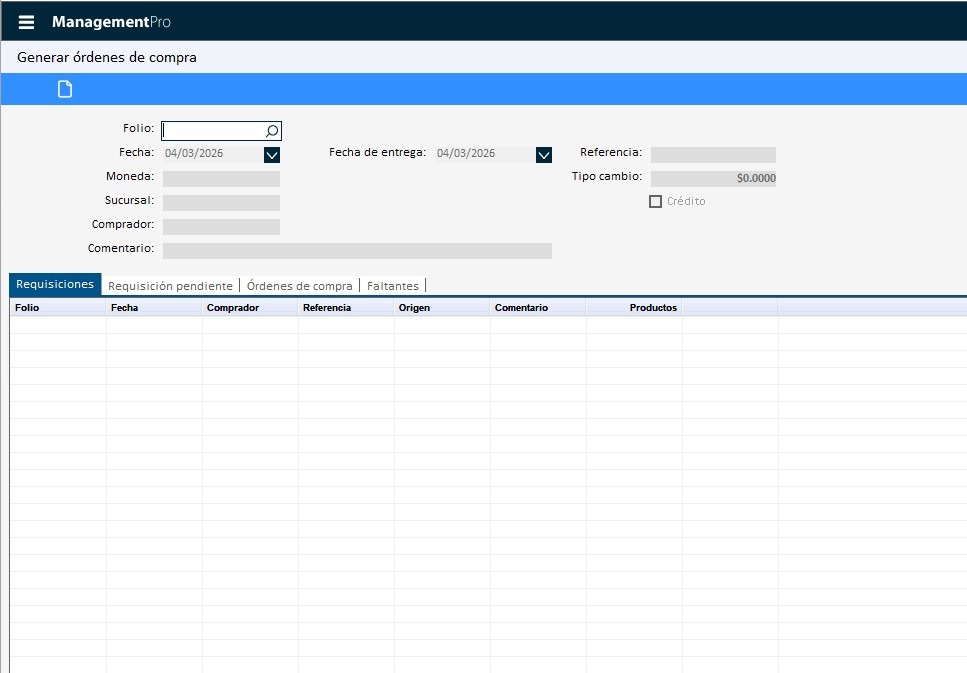
Task: Select the Requisiciones tab
Action: (x=55, y=285)
